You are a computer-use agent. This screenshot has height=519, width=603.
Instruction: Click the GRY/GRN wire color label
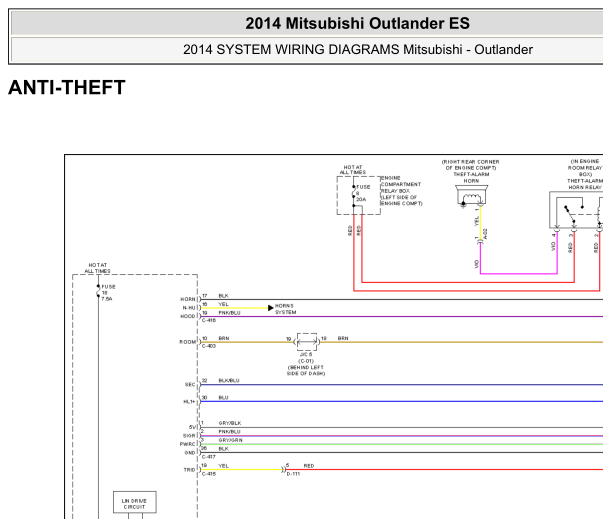230,440
